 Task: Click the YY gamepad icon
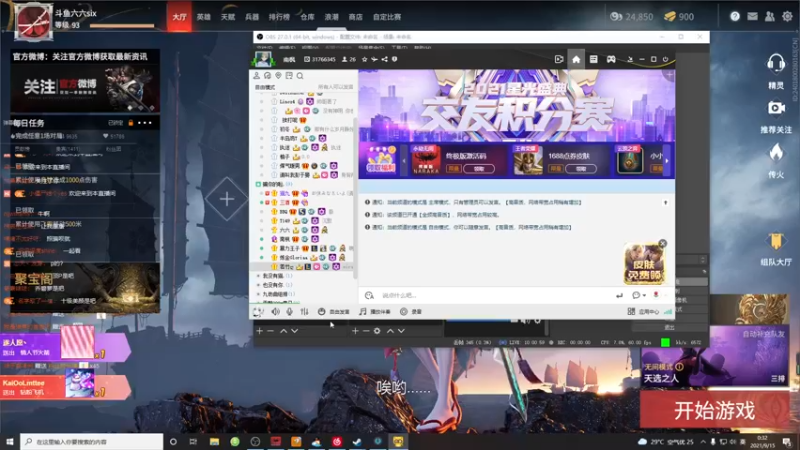[x=611, y=59]
